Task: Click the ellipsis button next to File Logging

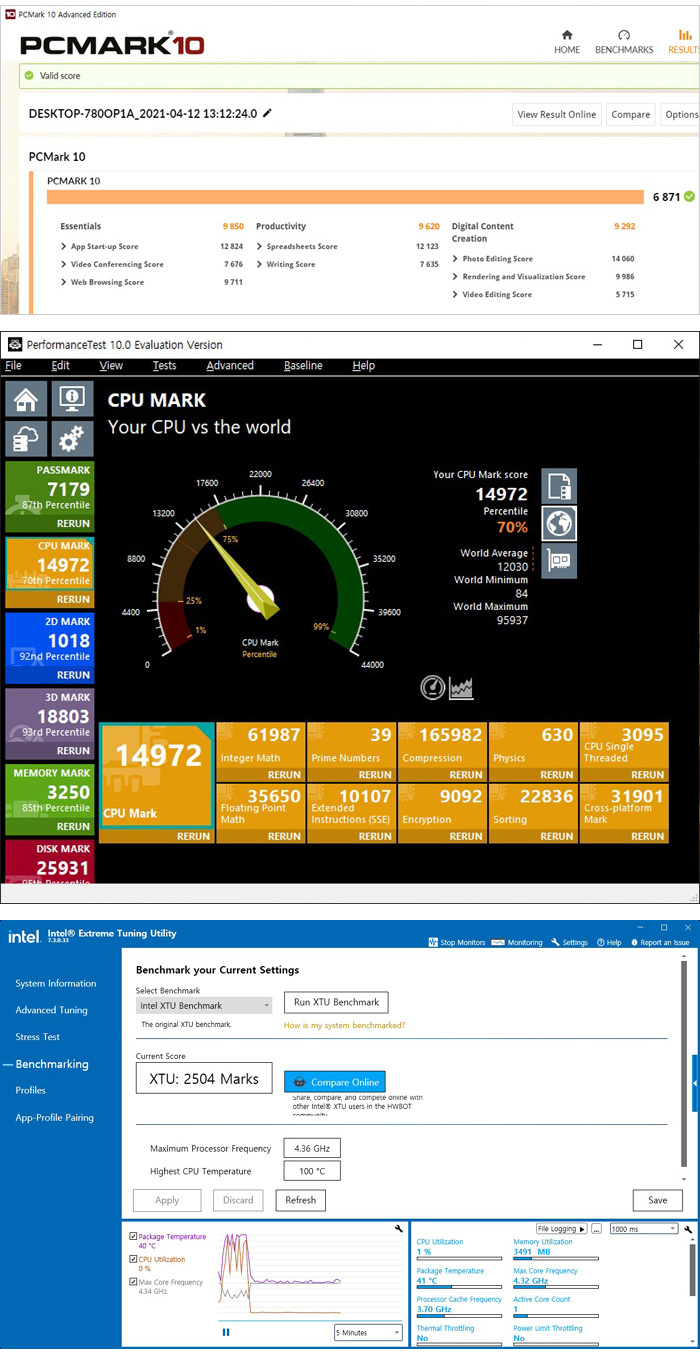Action: pos(596,1228)
